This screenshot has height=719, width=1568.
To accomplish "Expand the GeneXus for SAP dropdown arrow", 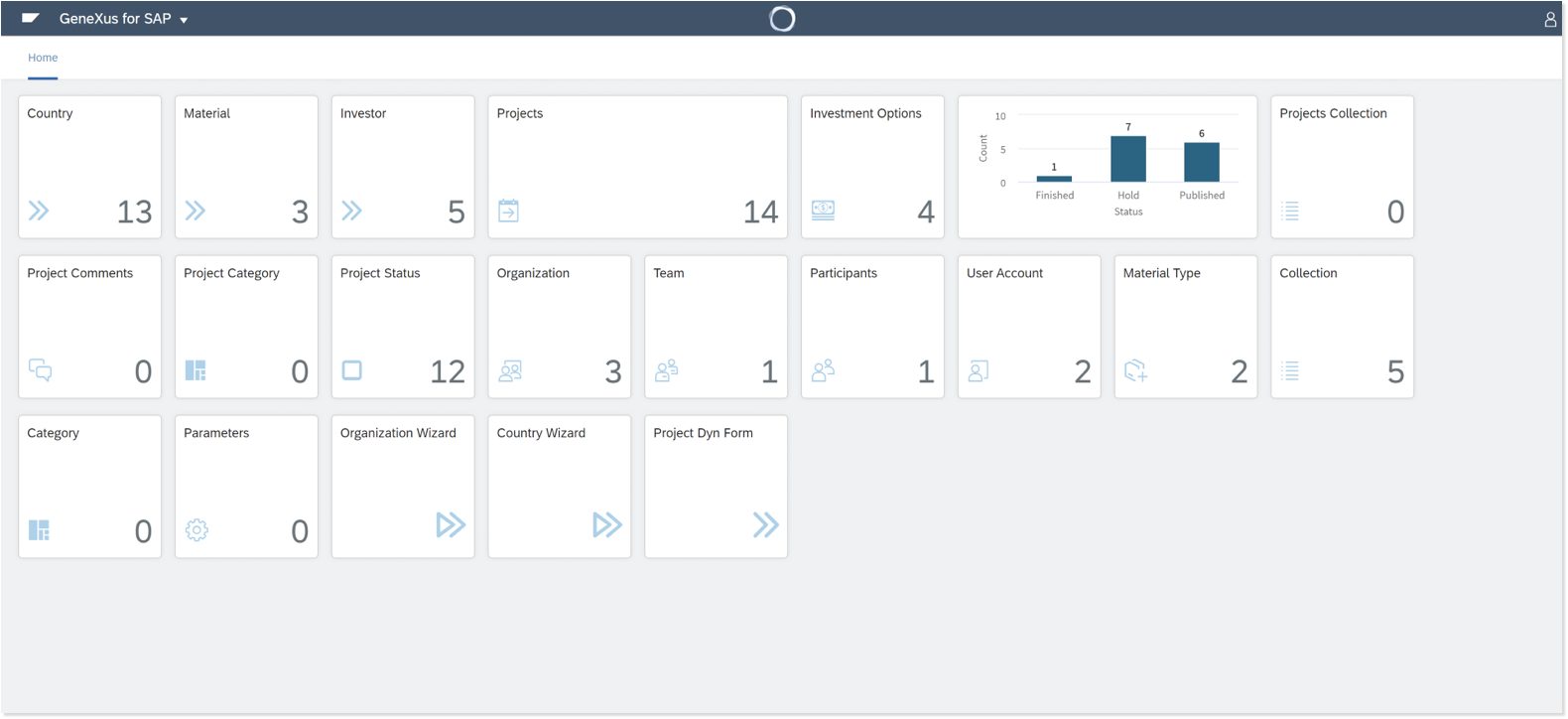I will click(x=184, y=20).
